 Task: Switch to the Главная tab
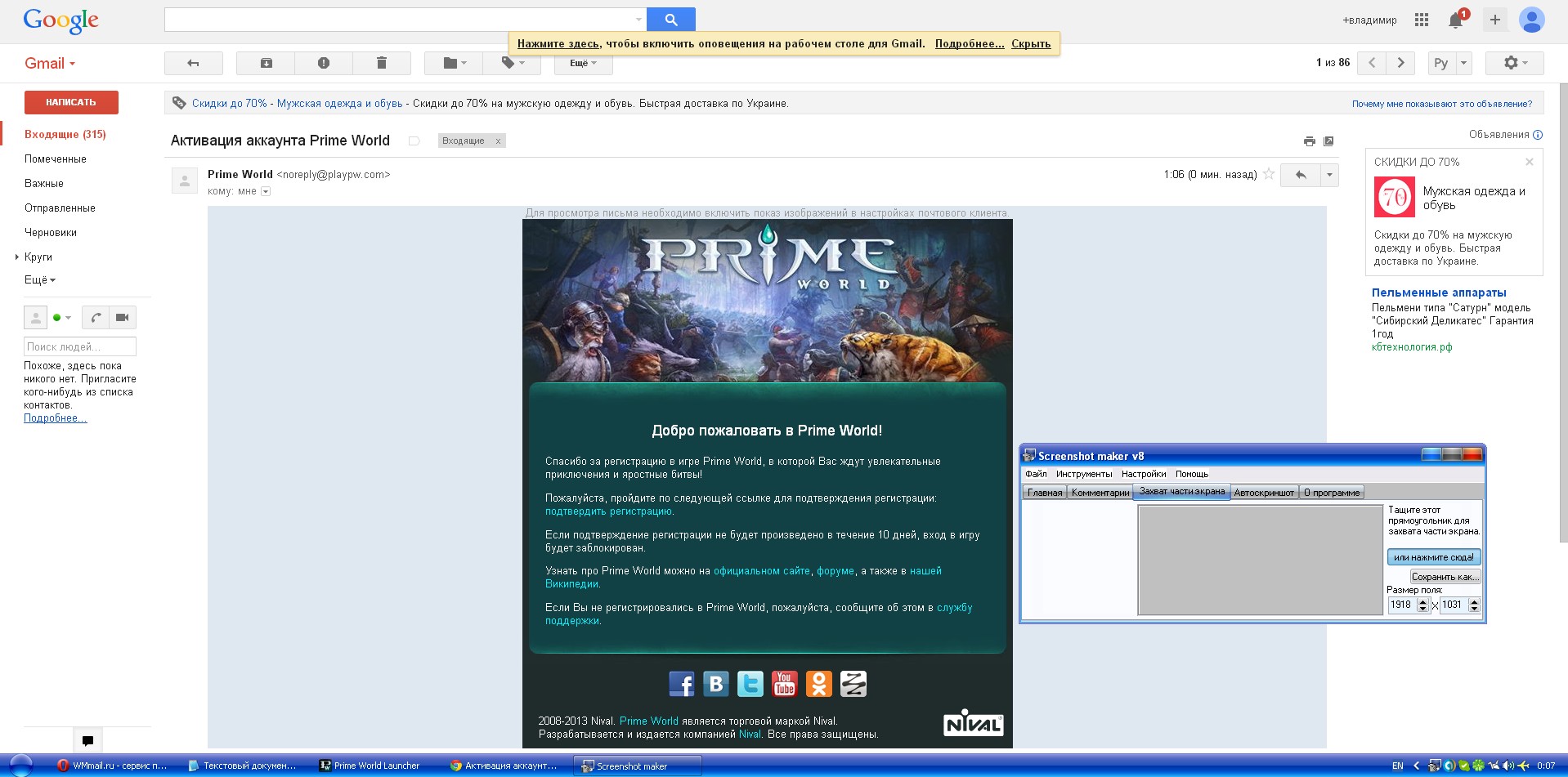pyautogui.click(x=1045, y=493)
